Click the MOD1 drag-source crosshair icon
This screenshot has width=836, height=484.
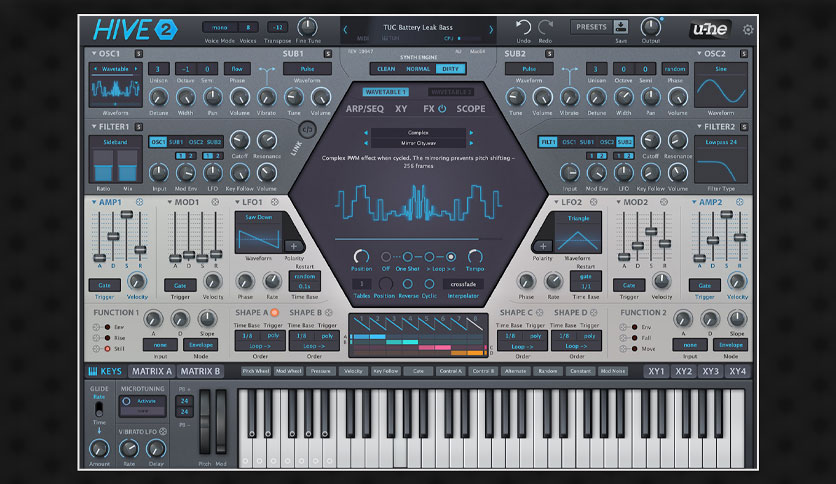tap(215, 202)
